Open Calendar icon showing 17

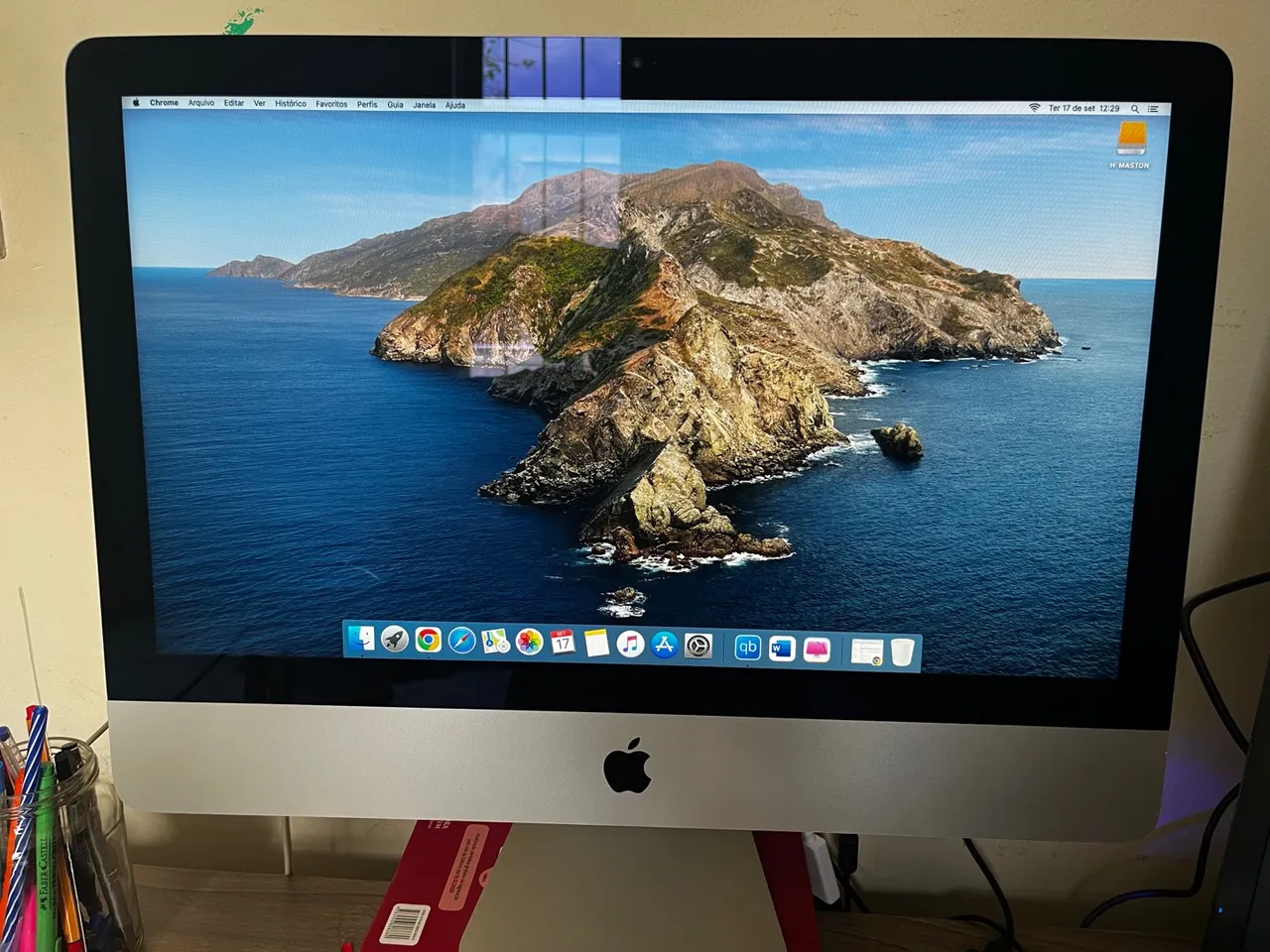[x=563, y=643]
